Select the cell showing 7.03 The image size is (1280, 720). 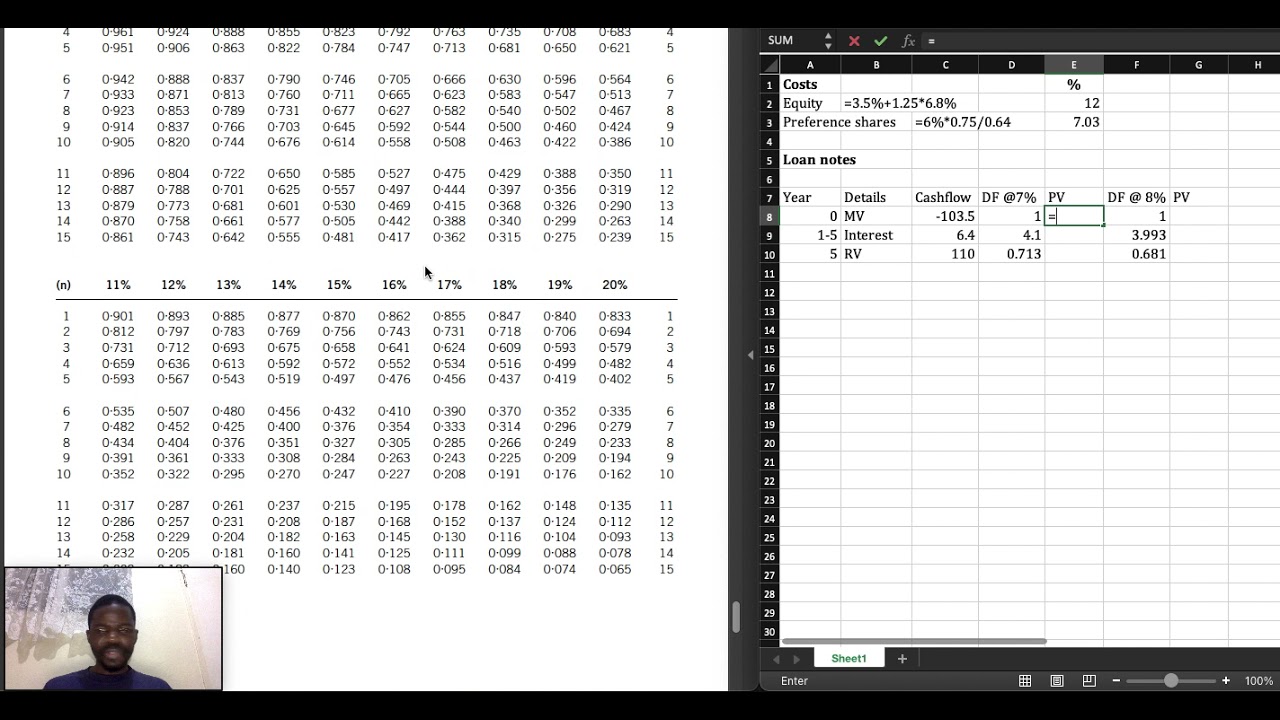click(1074, 122)
